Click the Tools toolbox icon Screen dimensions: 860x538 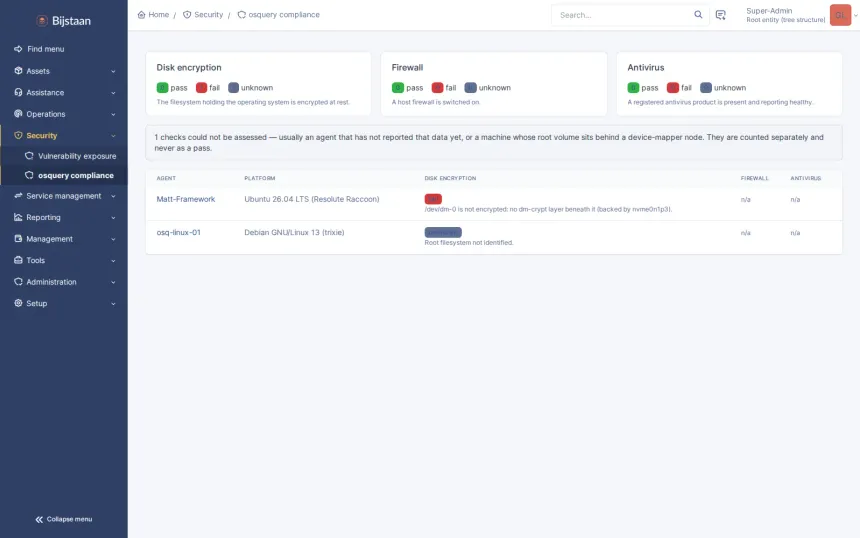pos(18,260)
